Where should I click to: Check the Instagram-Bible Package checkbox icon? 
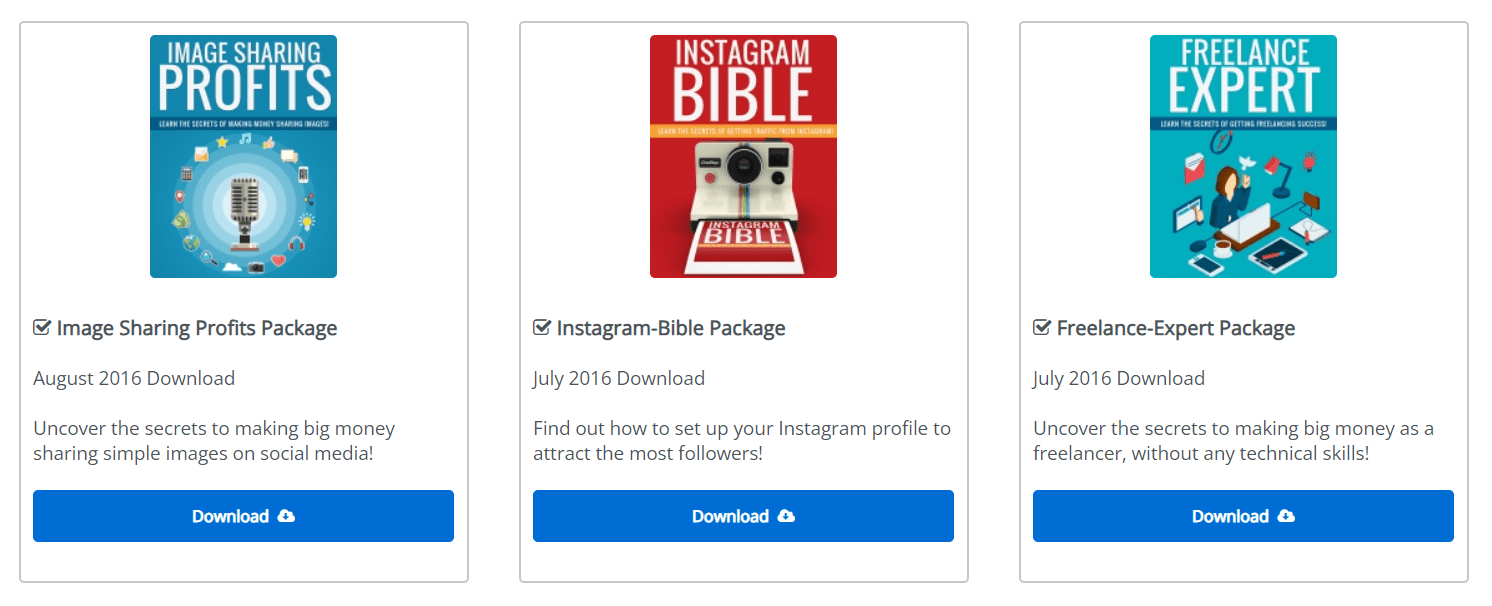[542, 328]
